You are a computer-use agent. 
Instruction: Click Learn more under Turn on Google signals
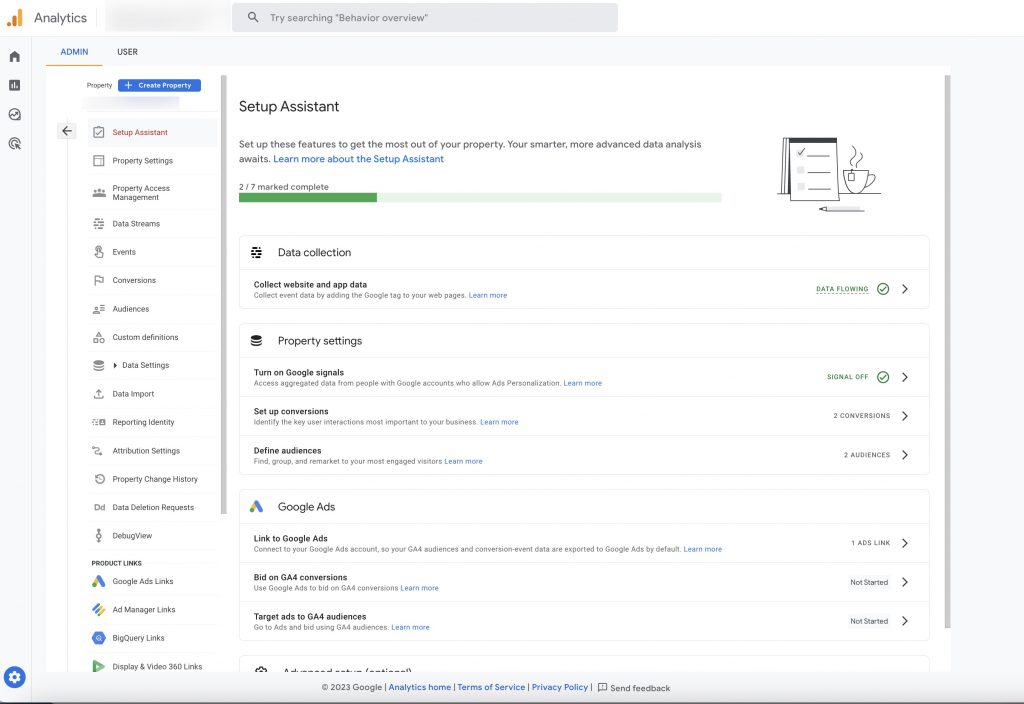click(x=583, y=383)
